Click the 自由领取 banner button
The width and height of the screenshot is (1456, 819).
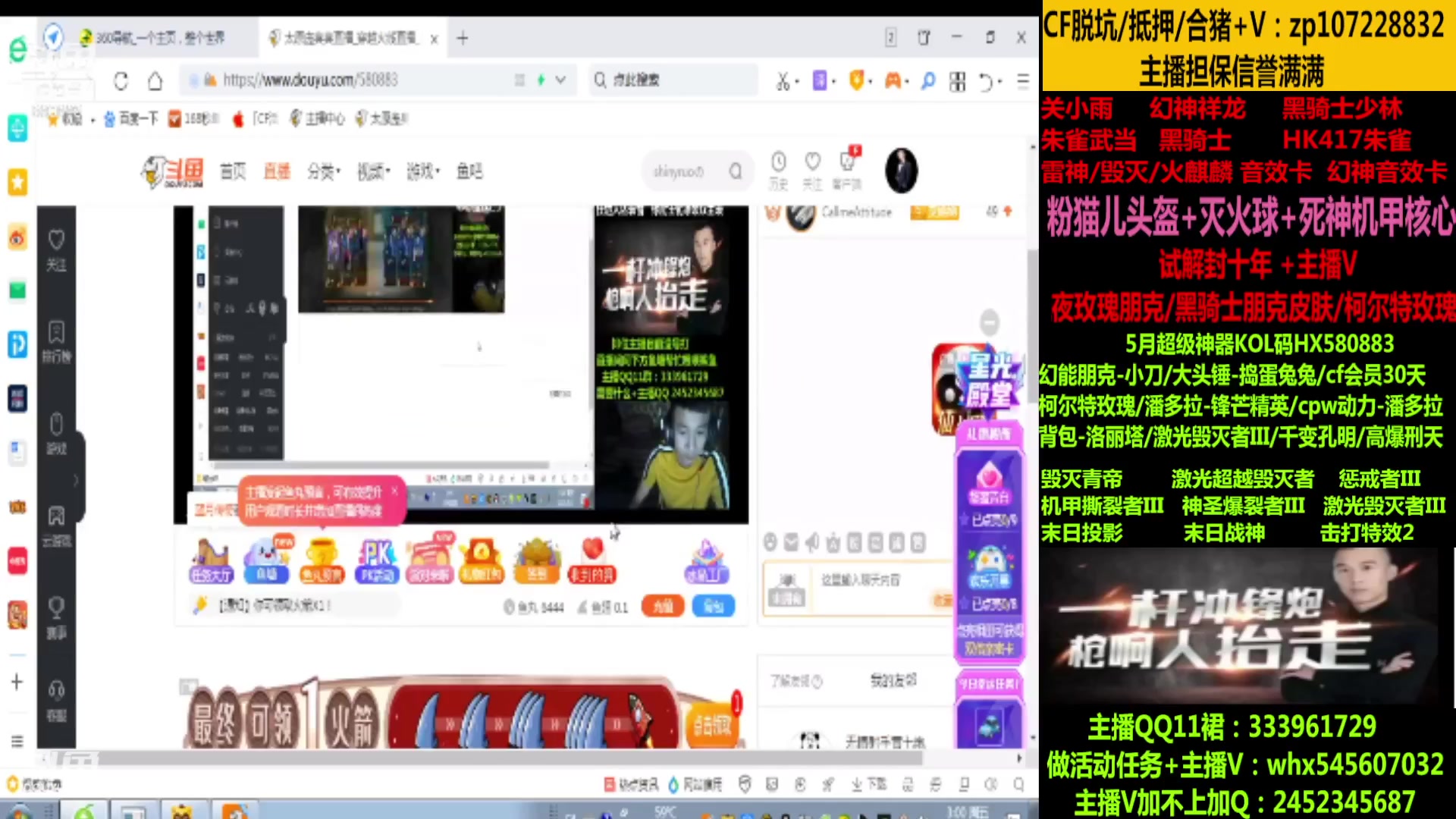coord(711,726)
